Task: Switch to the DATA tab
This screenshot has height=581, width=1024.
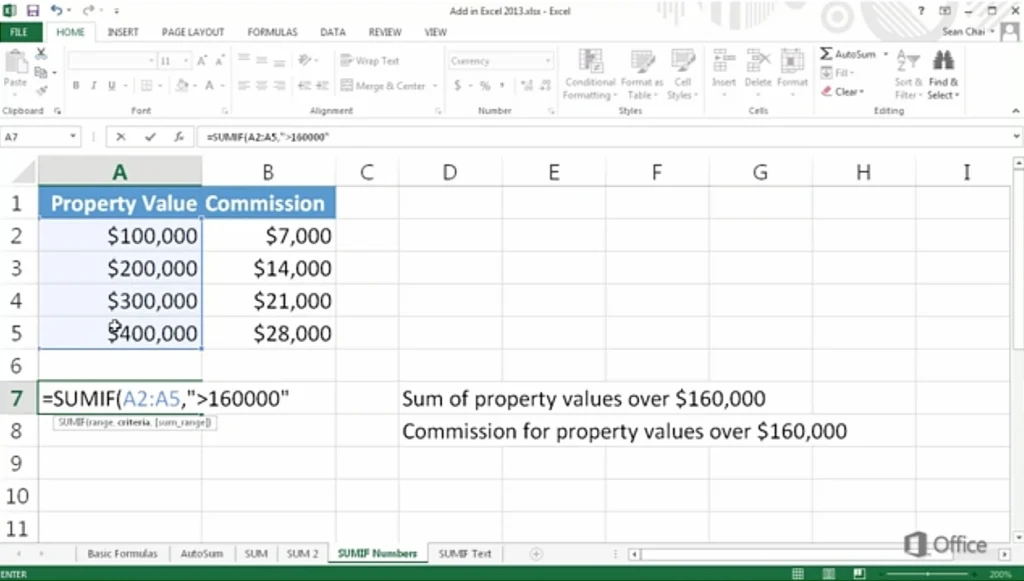Action: (332, 32)
